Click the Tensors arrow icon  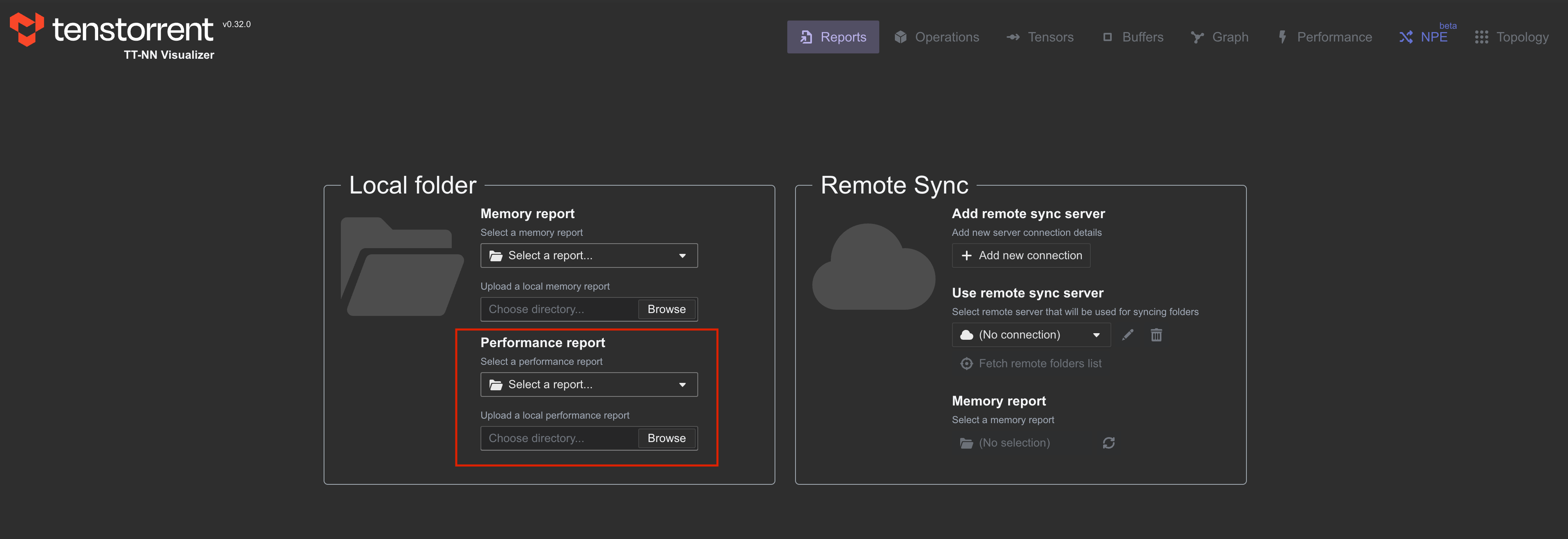tap(1013, 37)
